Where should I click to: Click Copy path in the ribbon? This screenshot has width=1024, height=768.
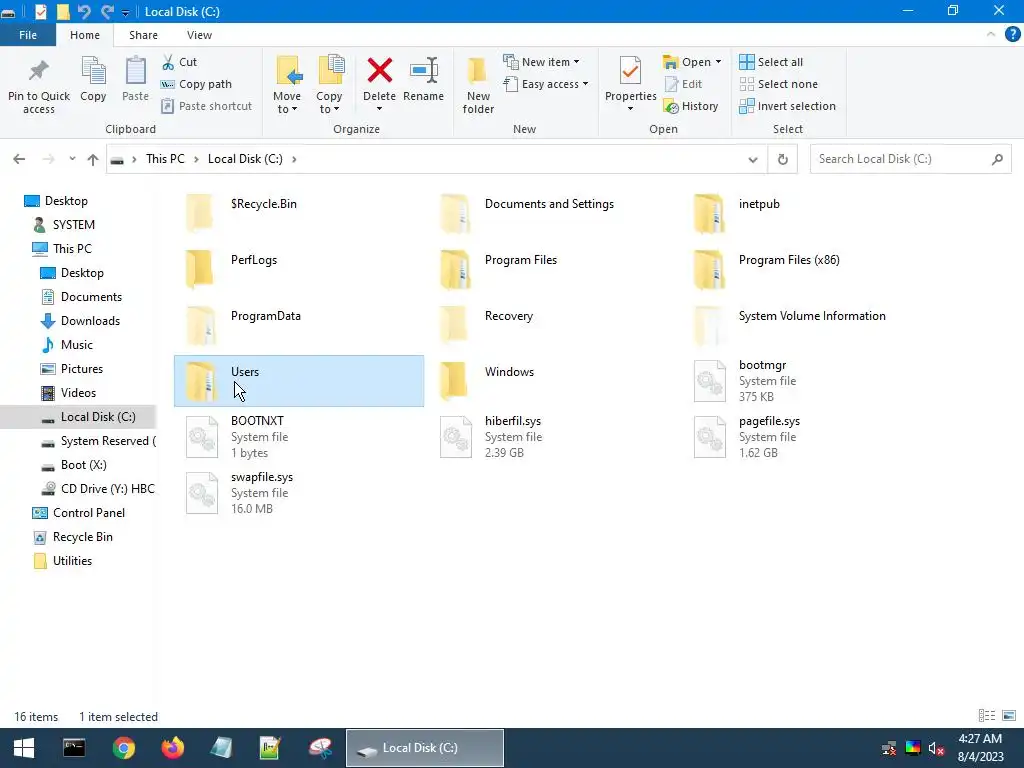196,84
